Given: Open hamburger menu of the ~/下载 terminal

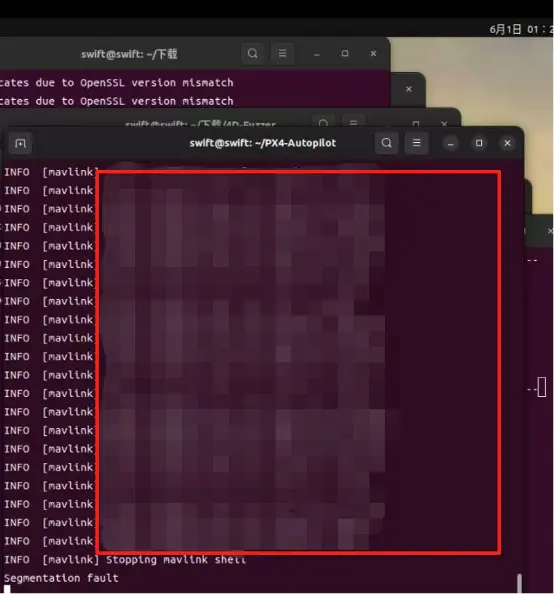Looking at the screenshot, I should pos(282,53).
